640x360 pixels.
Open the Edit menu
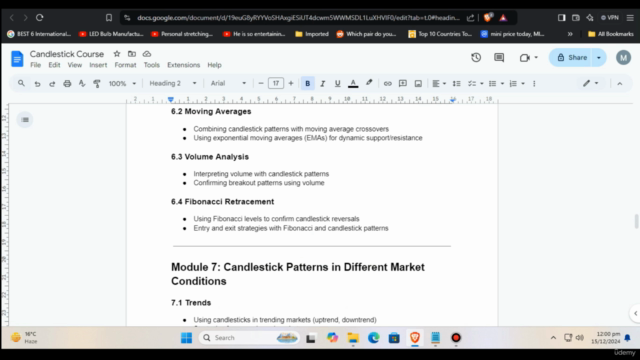(x=54, y=65)
